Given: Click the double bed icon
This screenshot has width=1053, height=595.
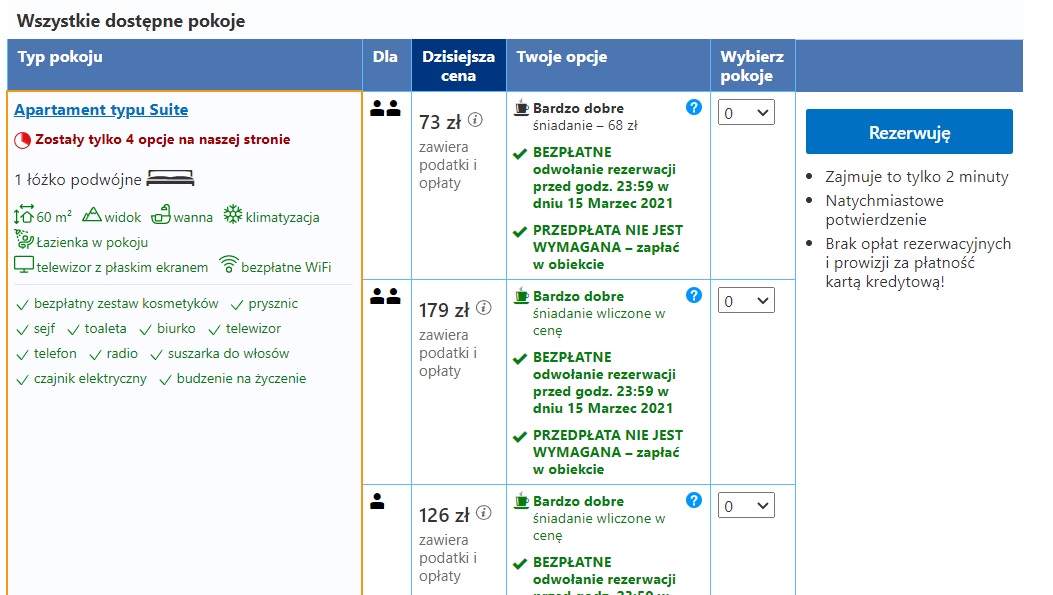Looking at the screenshot, I should (x=171, y=178).
